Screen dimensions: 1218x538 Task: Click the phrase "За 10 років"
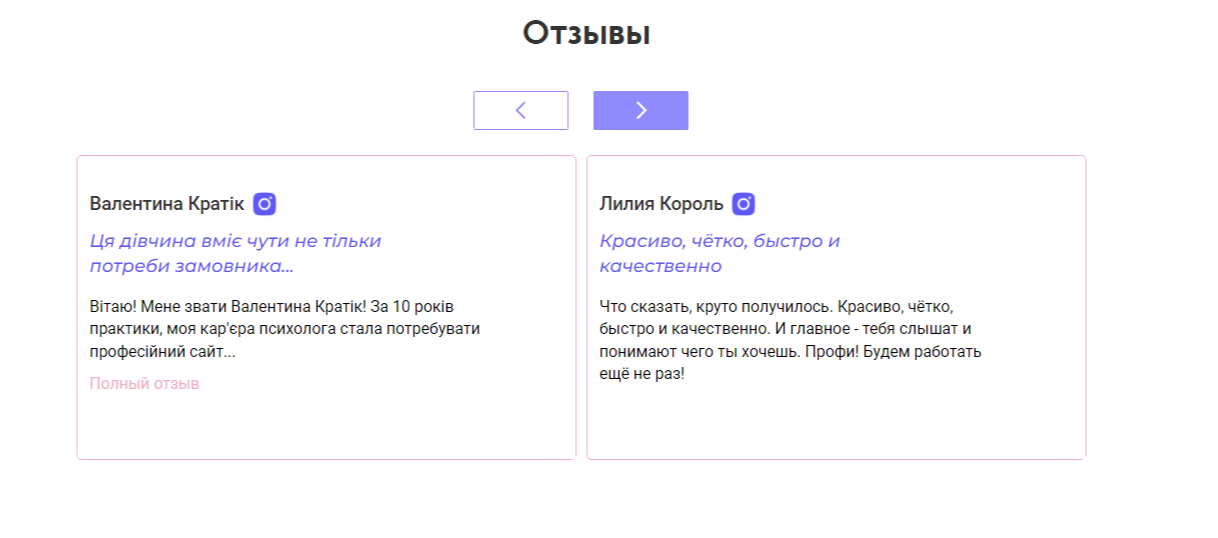(x=412, y=305)
